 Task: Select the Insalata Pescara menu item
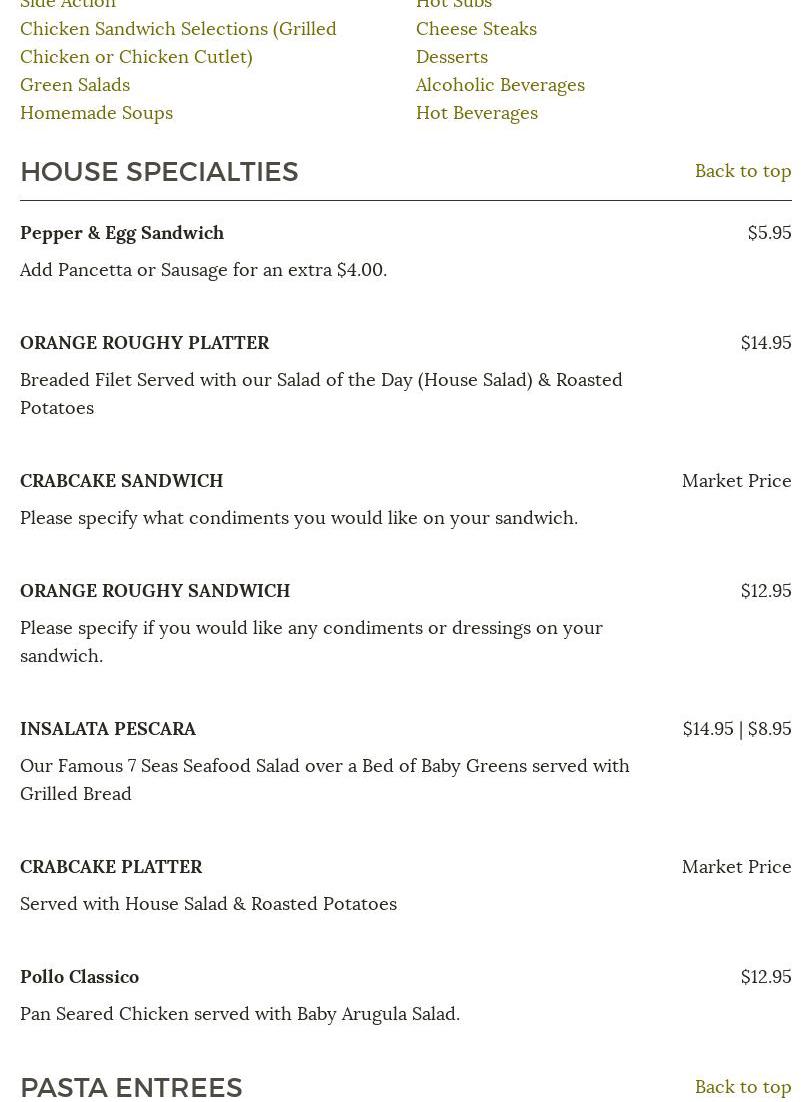click(x=108, y=729)
